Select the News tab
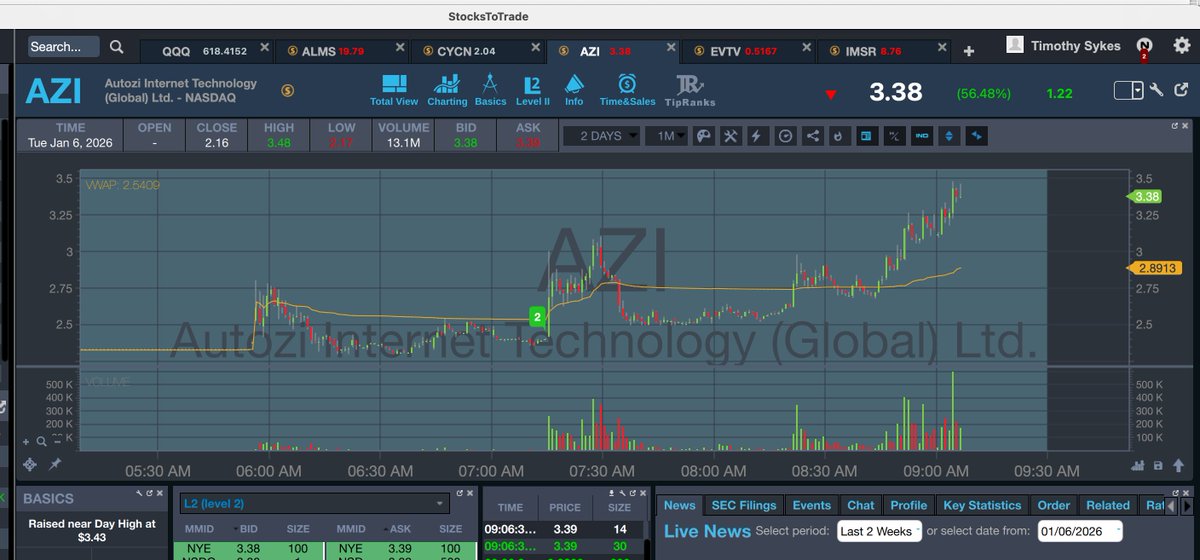The height and width of the screenshot is (560, 1200). click(680, 505)
